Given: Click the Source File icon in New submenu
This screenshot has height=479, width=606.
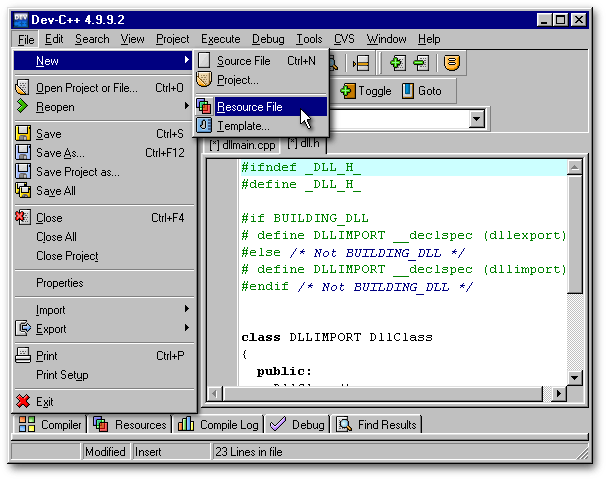Looking at the screenshot, I should click(x=204, y=61).
